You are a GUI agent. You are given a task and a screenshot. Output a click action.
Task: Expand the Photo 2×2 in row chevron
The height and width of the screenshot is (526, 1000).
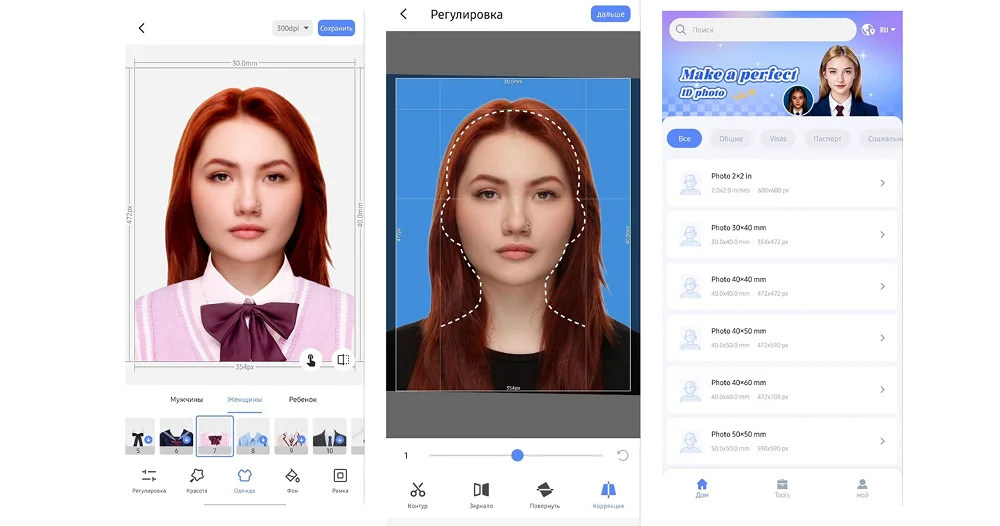(x=883, y=183)
